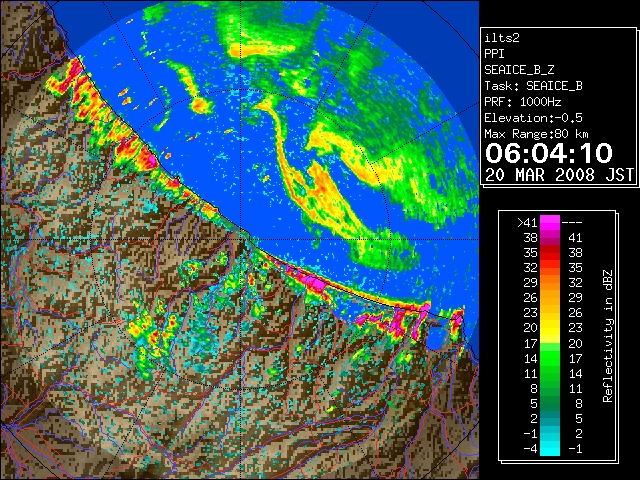
Task: Pick the orange swatch beside the 26 label
Action: click(550, 298)
